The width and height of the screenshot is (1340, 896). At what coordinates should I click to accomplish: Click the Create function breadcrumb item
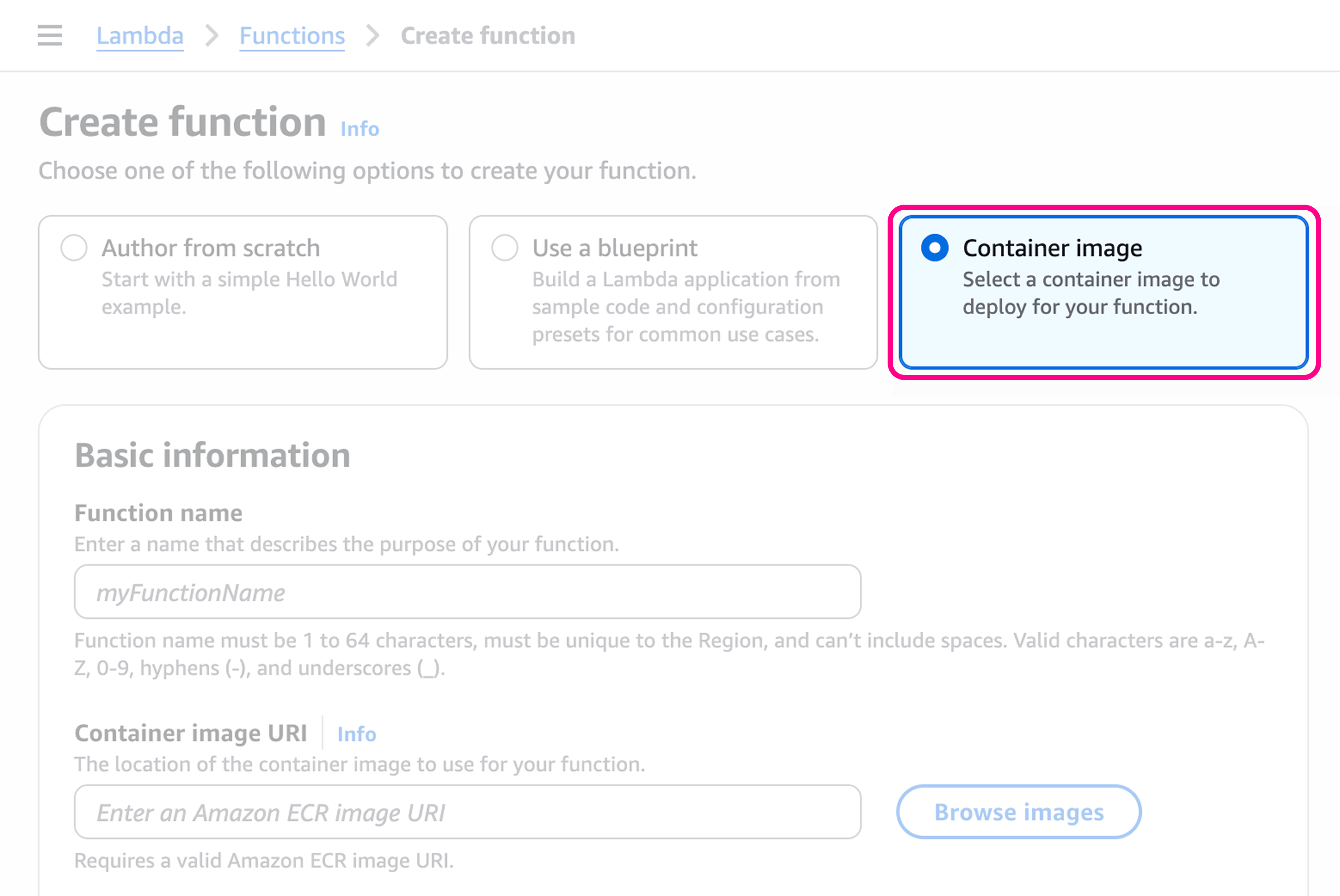coord(488,35)
